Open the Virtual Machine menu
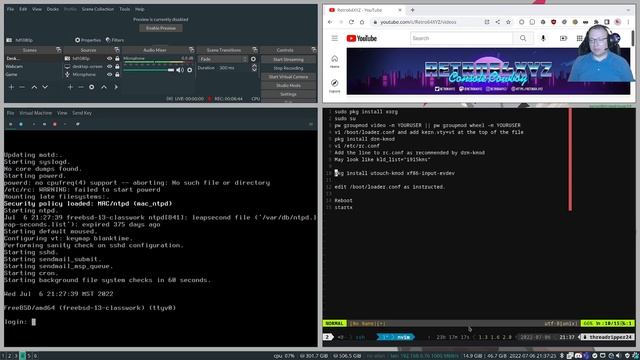640x360 pixels. pyautogui.click(x=36, y=113)
